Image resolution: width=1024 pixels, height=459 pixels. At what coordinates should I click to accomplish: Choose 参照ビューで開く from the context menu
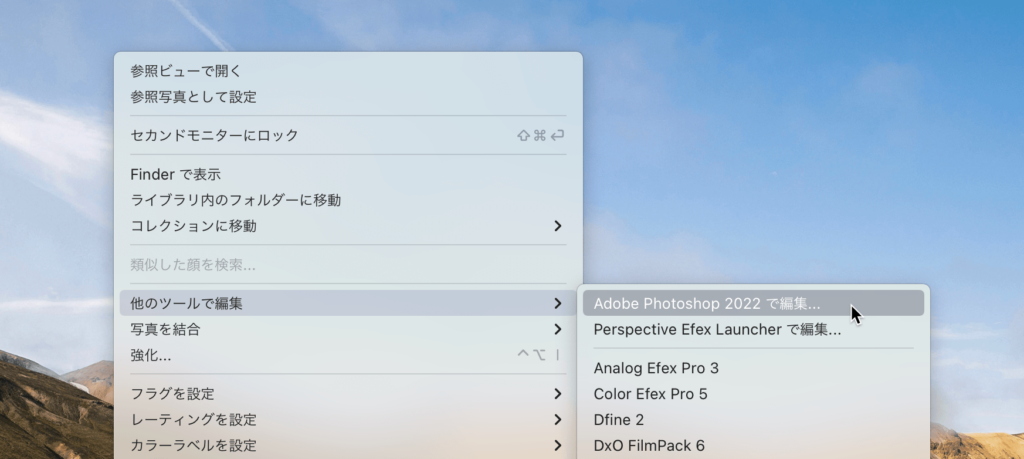[348, 71]
